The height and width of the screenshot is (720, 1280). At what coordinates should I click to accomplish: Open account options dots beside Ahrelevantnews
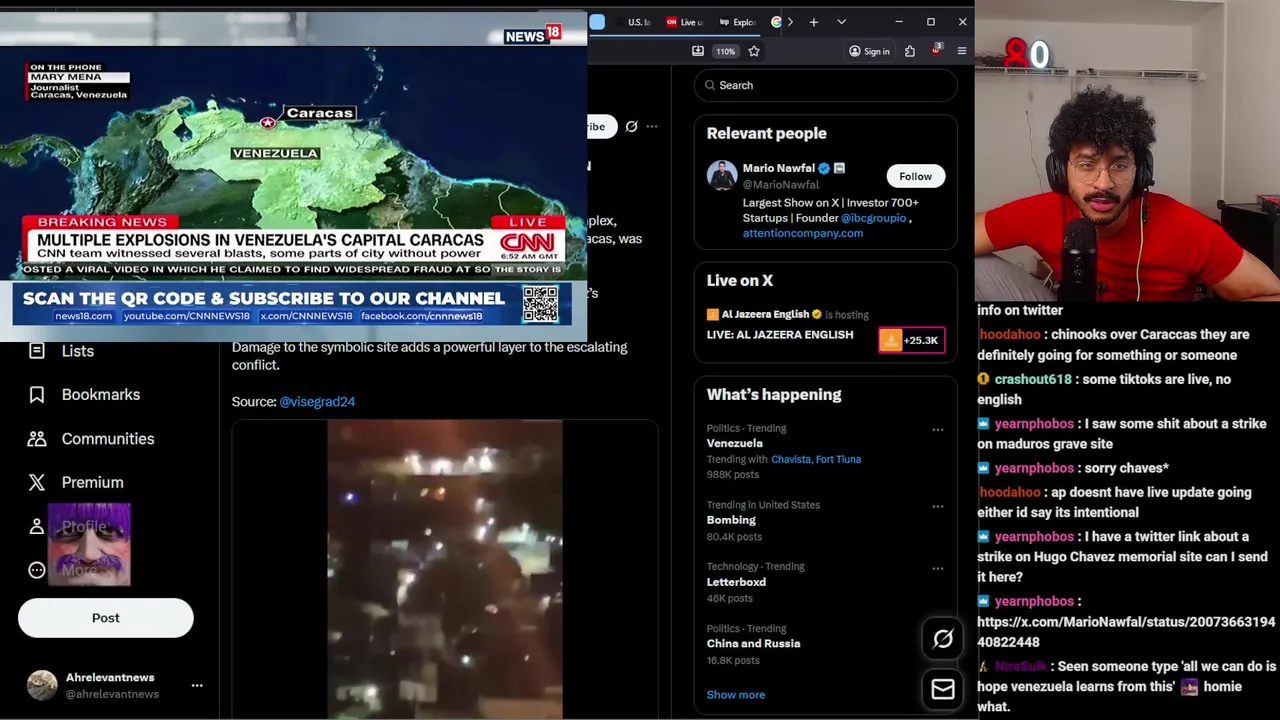pyautogui.click(x=197, y=685)
